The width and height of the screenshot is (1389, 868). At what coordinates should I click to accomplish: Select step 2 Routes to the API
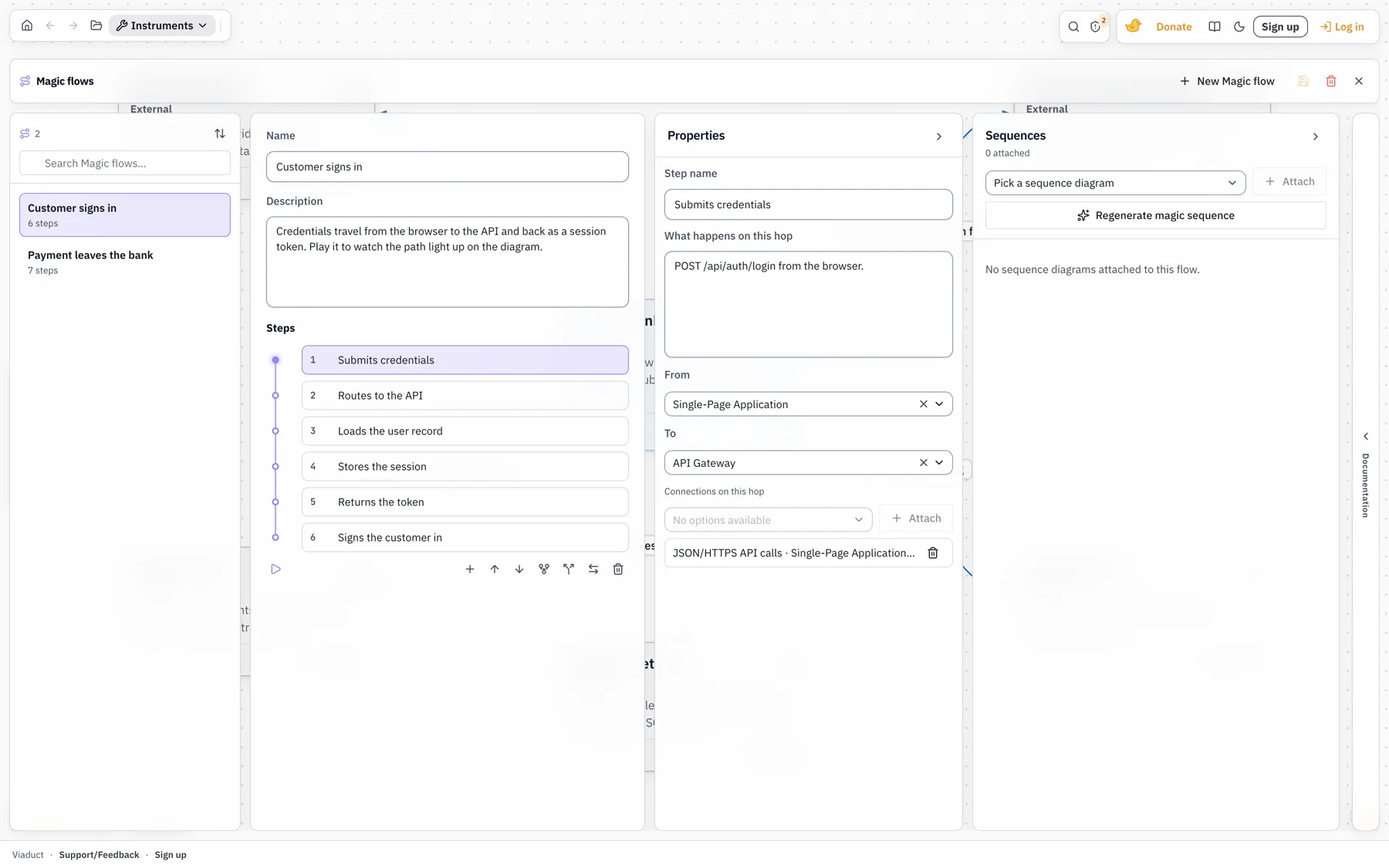465,396
